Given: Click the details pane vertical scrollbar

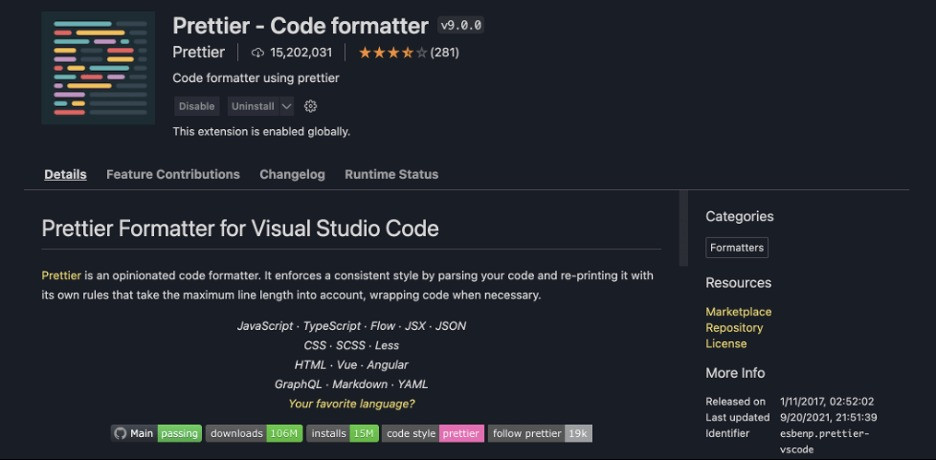Looking at the screenshot, I should tap(683, 228).
